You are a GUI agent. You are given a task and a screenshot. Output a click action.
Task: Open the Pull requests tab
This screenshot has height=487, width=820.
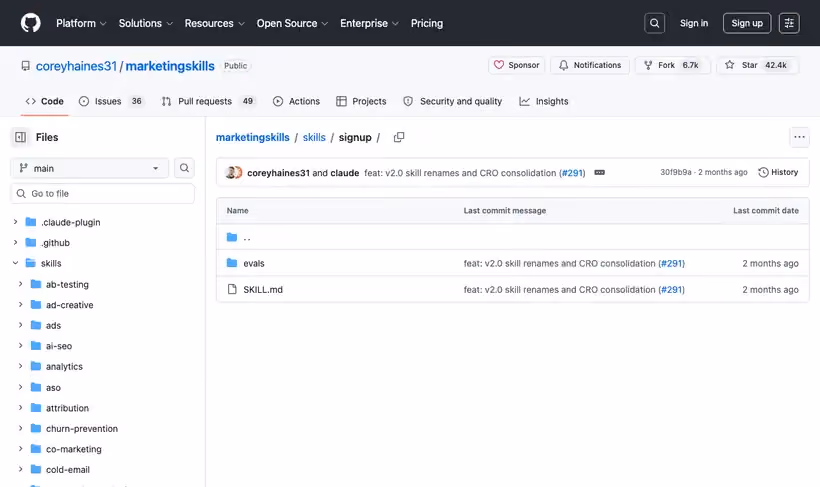208,101
